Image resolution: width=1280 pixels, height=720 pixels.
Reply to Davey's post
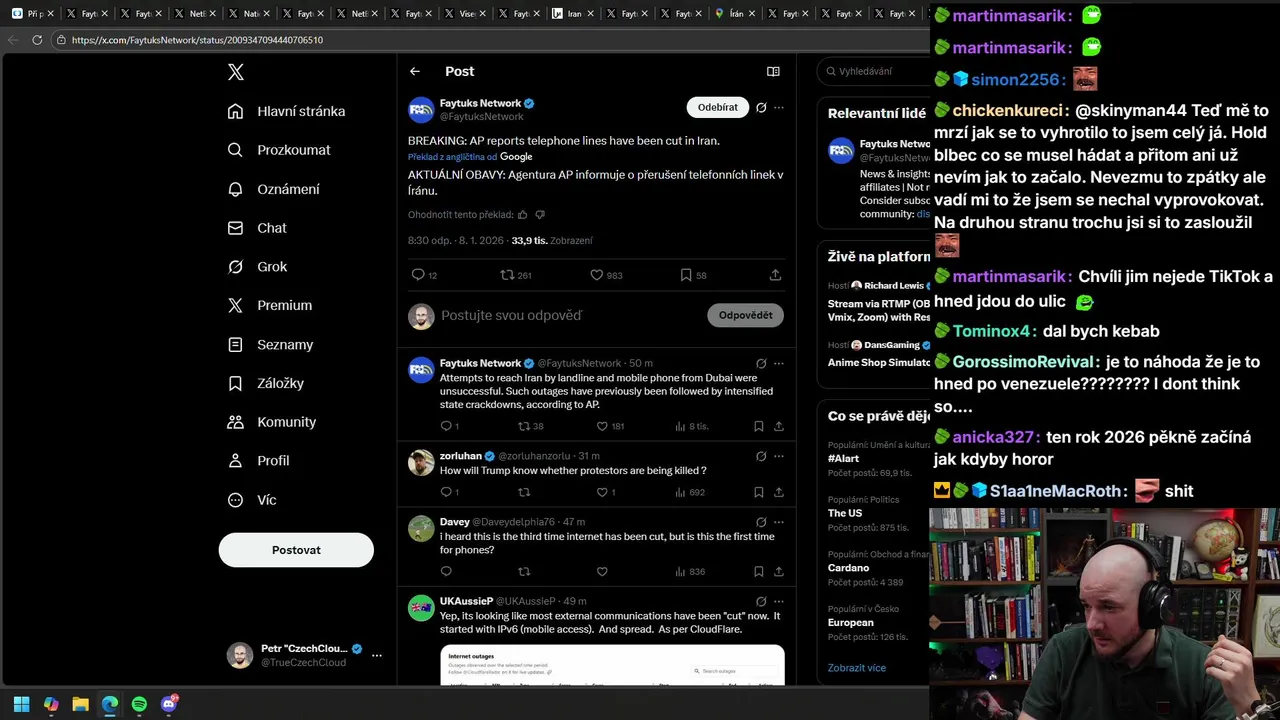pyautogui.click(x=446, y=572)
